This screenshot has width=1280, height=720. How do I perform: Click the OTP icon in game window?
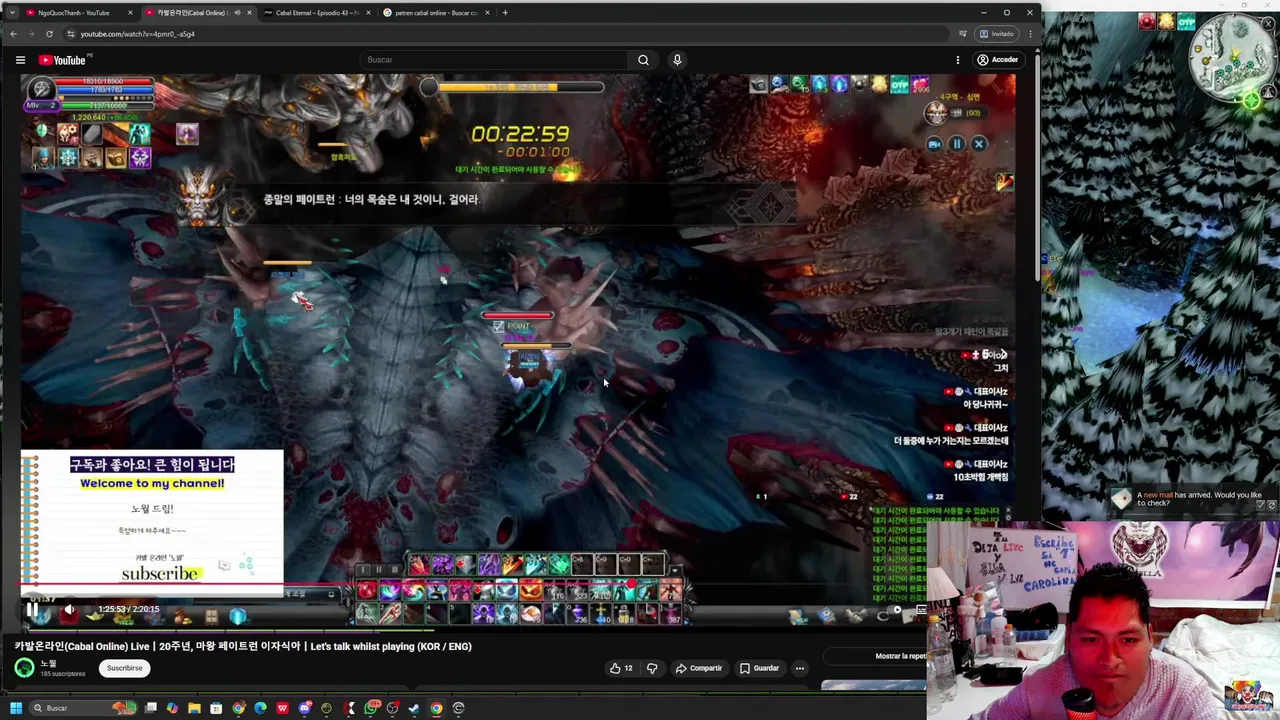[x=1186, y=21]
